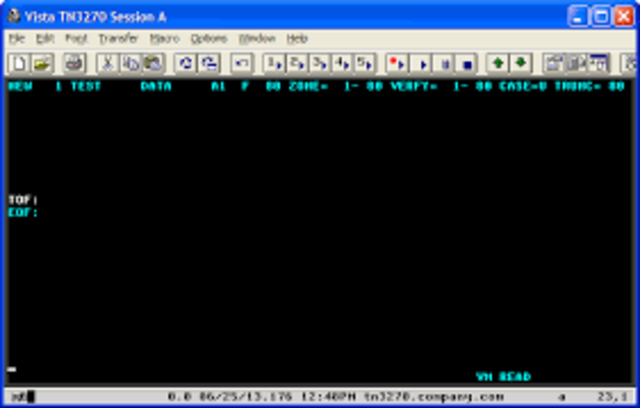The width and height of the screenshot is (640, 408).
Task: Click the DATA filetype in the header line
Action: point(156,86)
